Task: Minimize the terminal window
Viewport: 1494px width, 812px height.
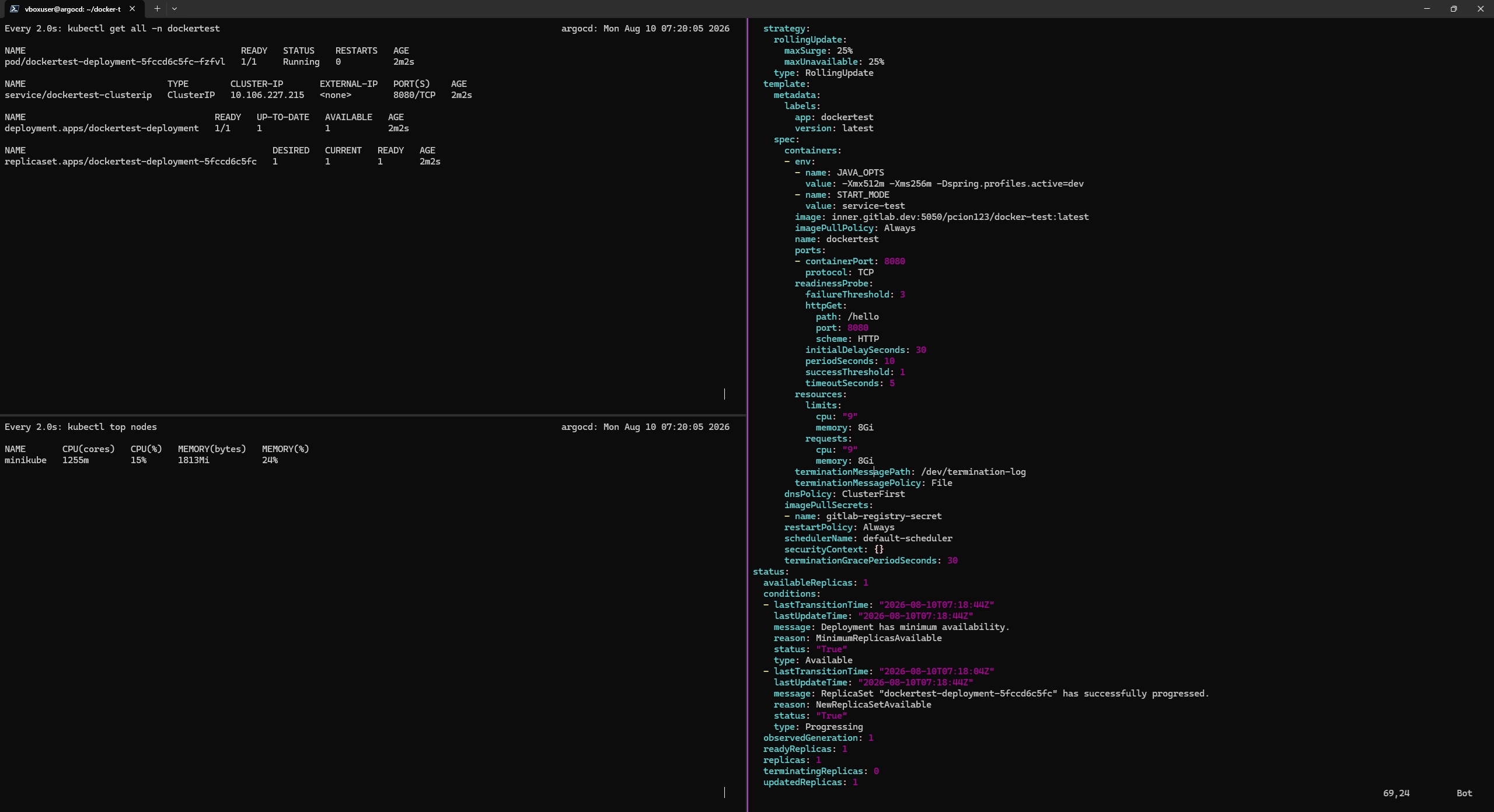Action: (x=1427, y=9)
